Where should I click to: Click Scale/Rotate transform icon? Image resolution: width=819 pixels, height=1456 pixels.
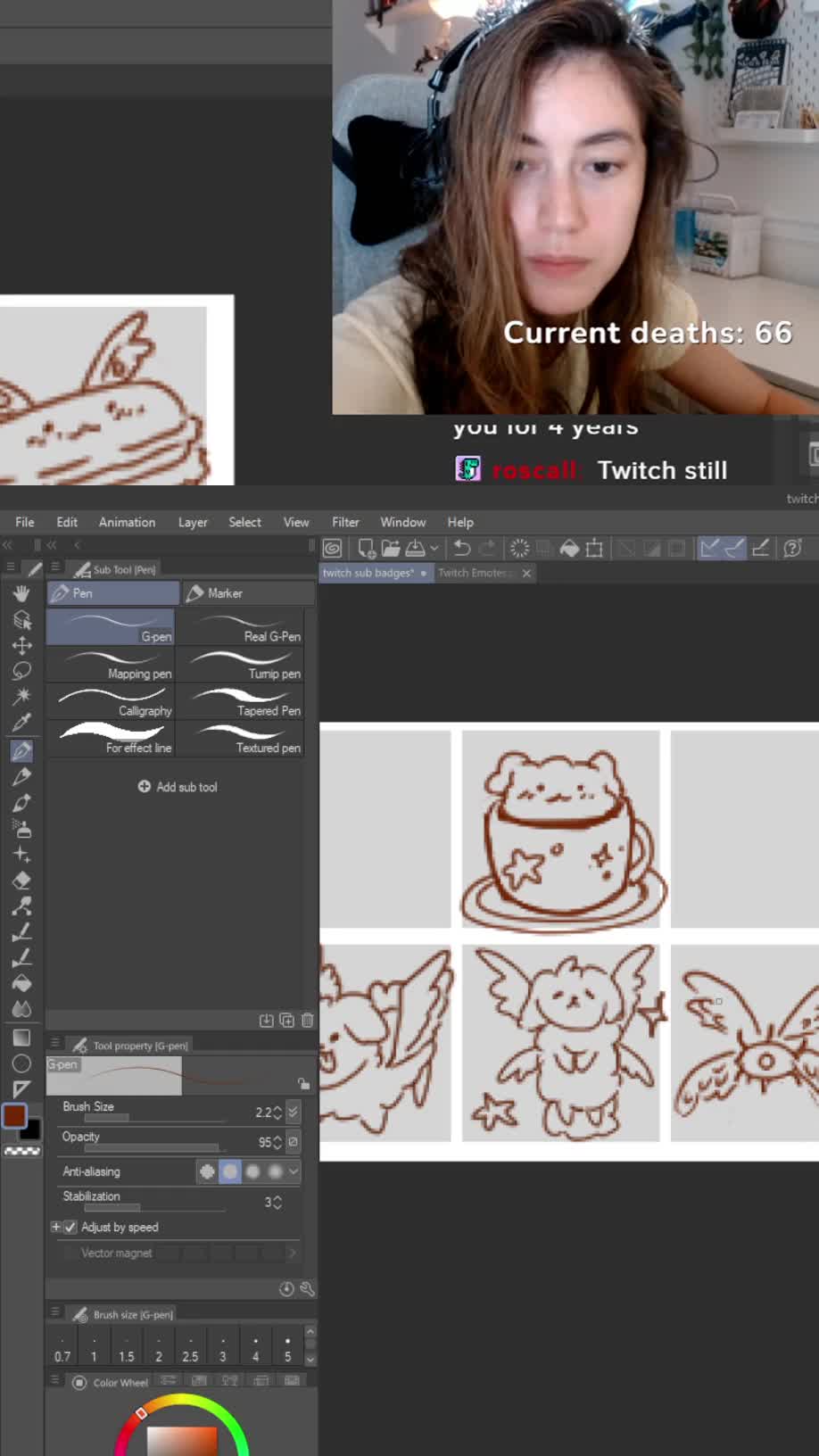pyautogui.click(x=594, y=548)
